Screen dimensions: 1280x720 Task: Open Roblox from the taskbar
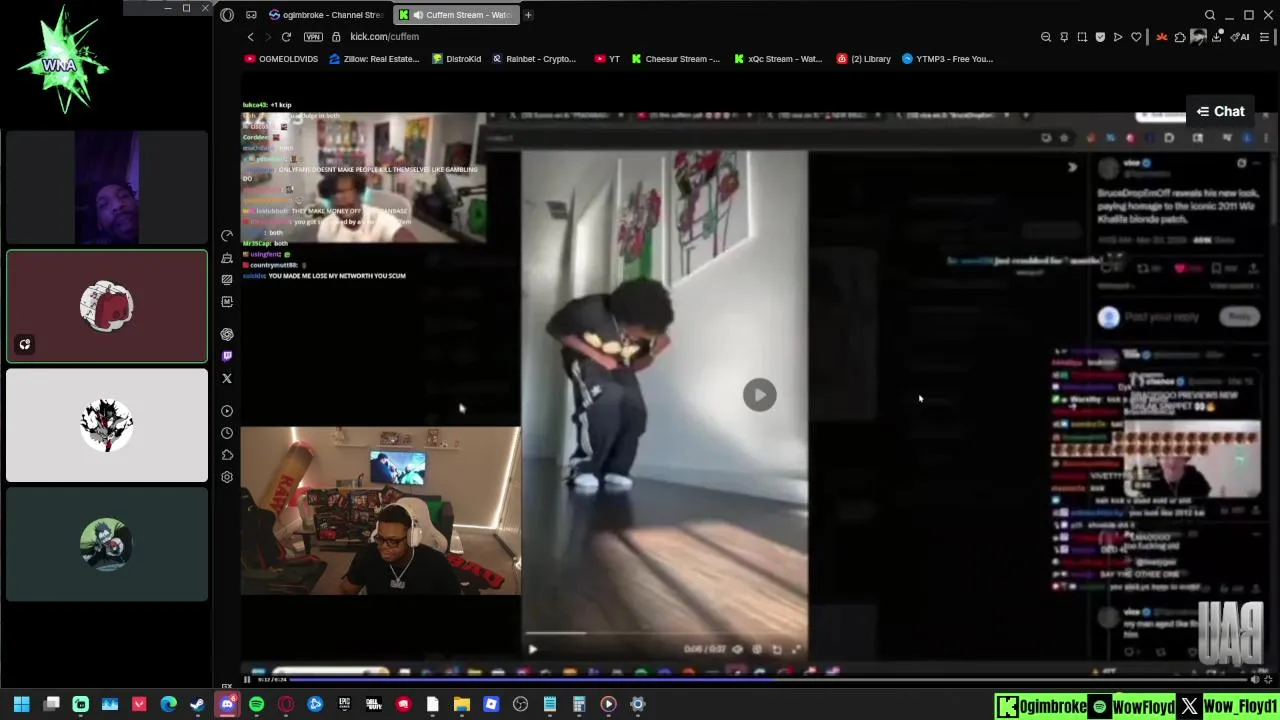491,704
